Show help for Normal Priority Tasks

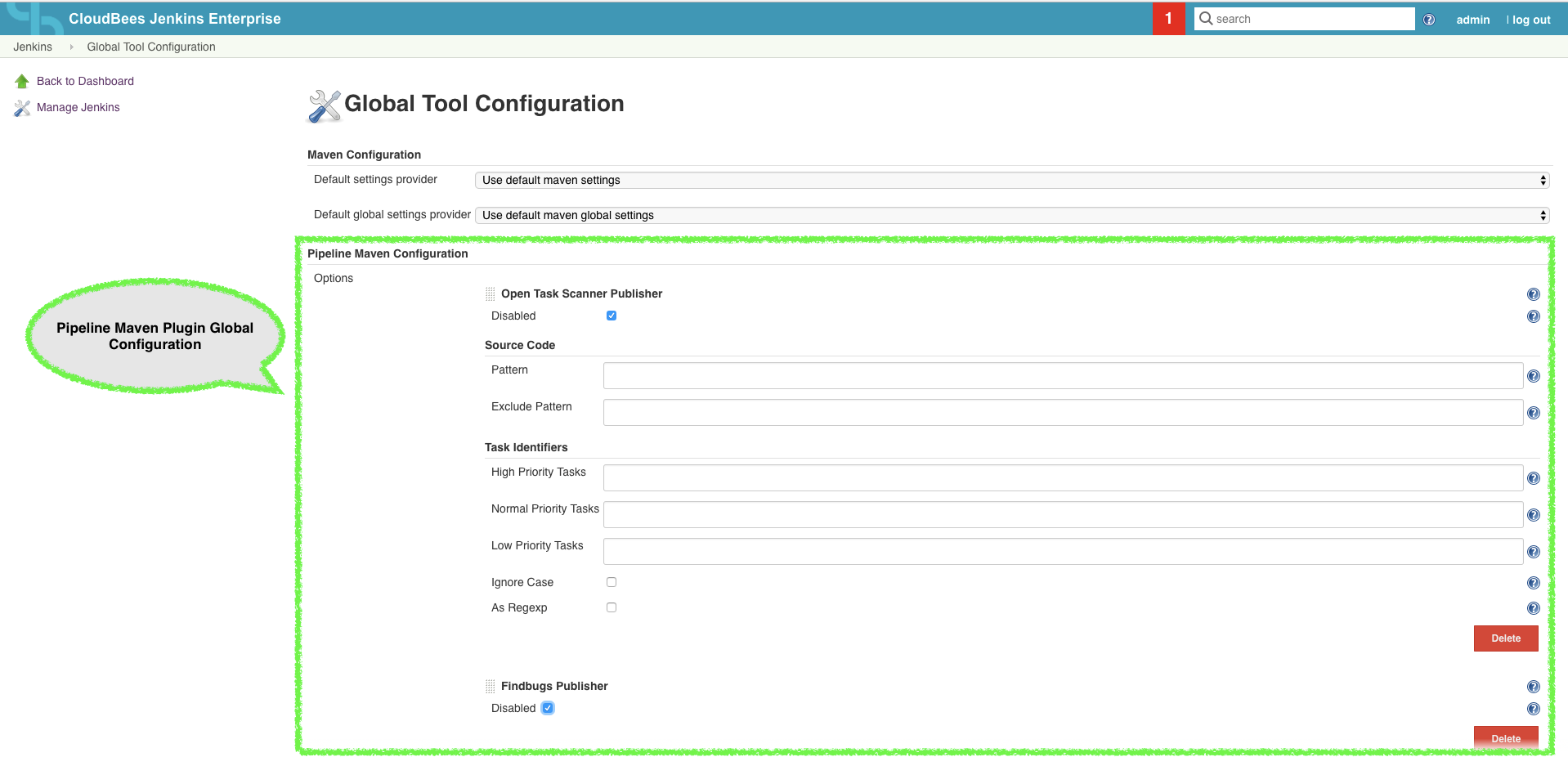click(1534, 515)
